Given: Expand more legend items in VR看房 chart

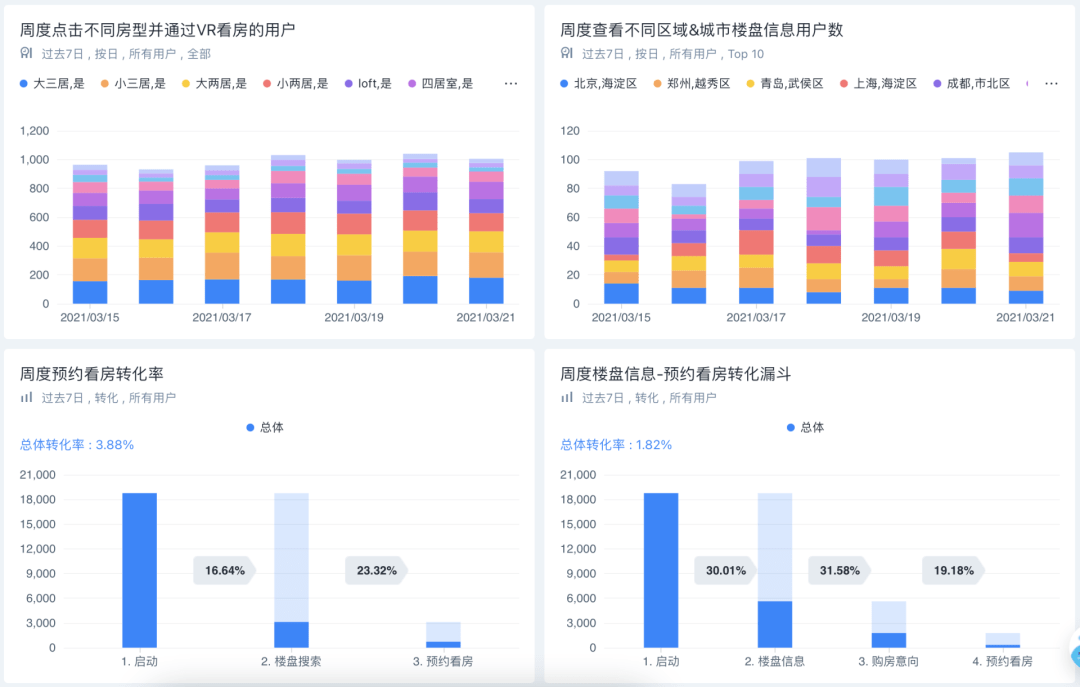Looking at the screenshot, I should click(x=510, y=83).
